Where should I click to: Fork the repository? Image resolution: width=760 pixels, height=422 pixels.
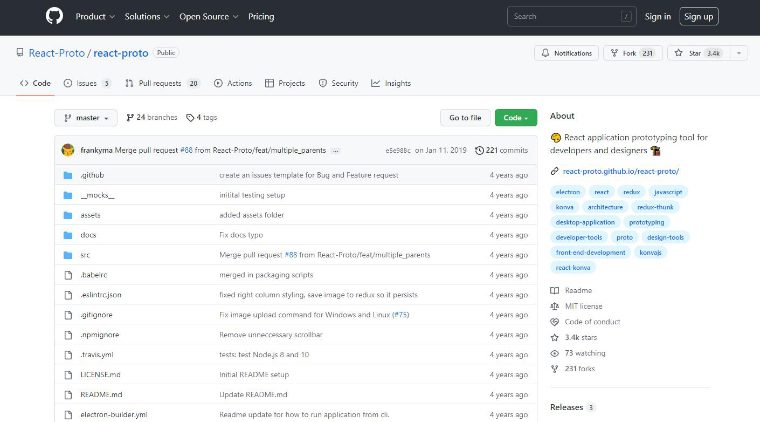point(633,53)
